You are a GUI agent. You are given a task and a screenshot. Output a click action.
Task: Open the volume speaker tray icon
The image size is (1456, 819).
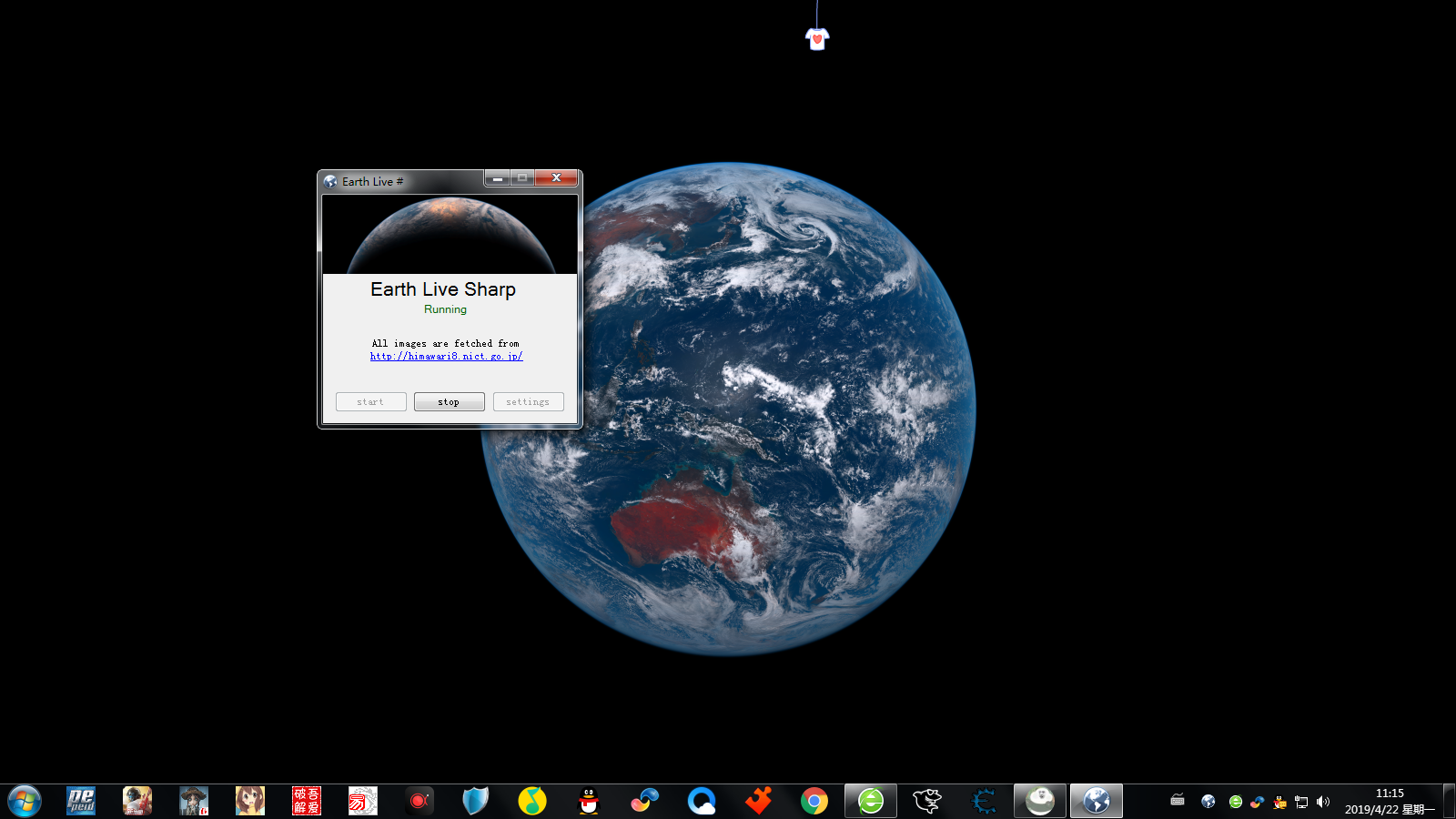point(1323,802)
